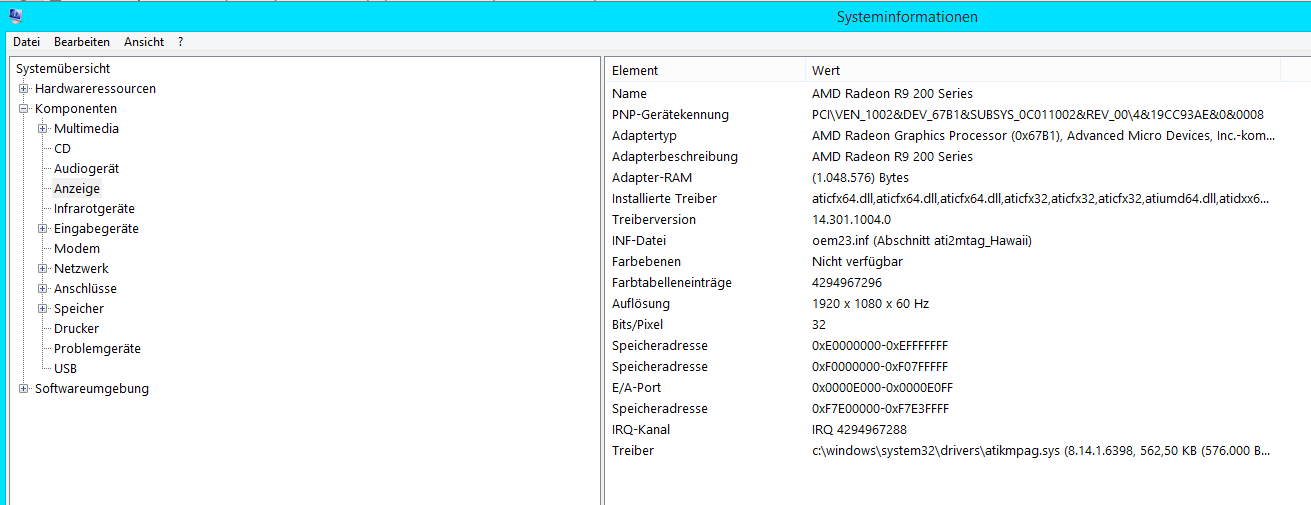Screen dimensions: 1311x505
Task: Select Hardwareressourcen tree item
Action: tap(95, 89)
